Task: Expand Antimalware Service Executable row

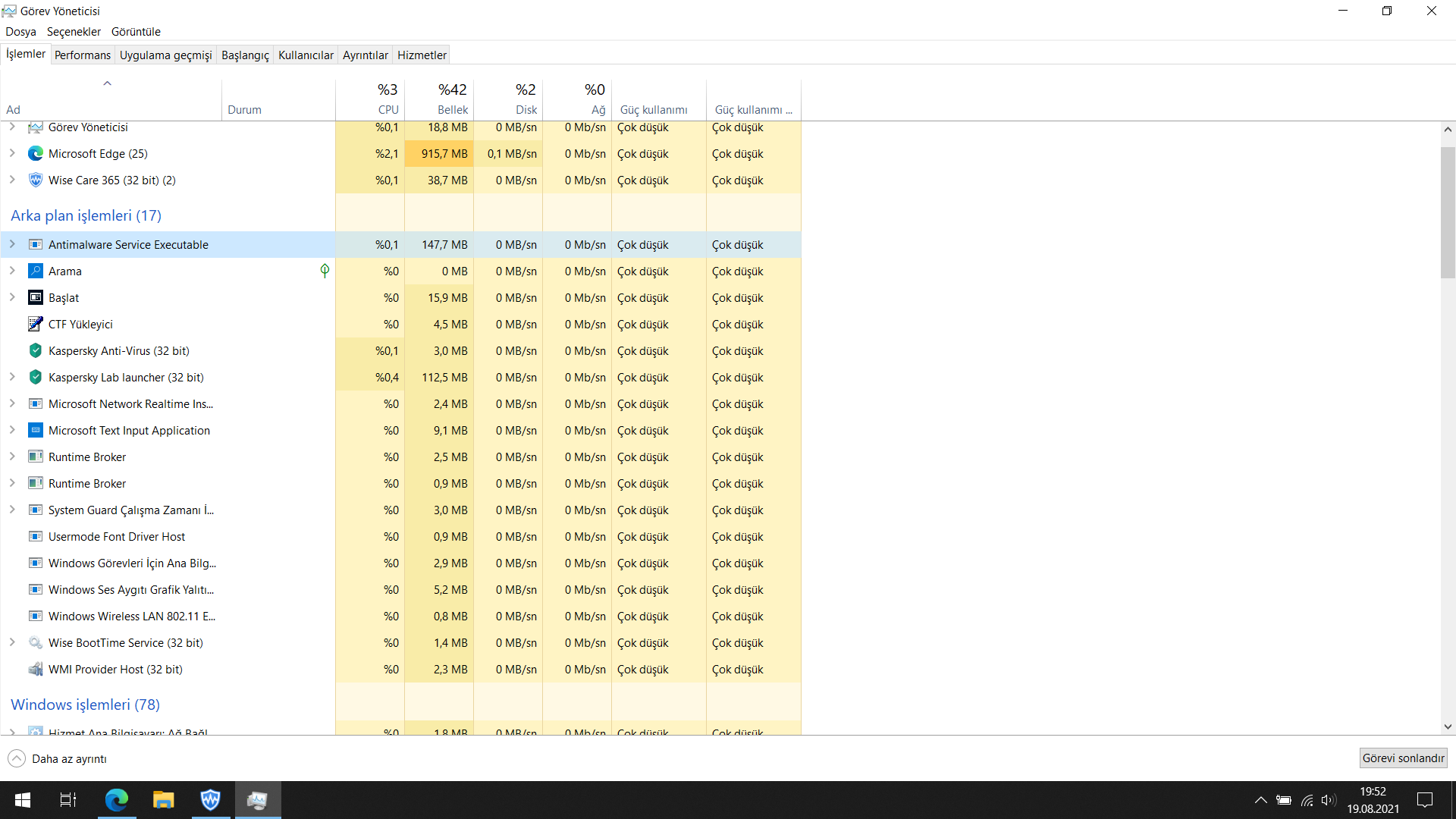Action: 12,244
